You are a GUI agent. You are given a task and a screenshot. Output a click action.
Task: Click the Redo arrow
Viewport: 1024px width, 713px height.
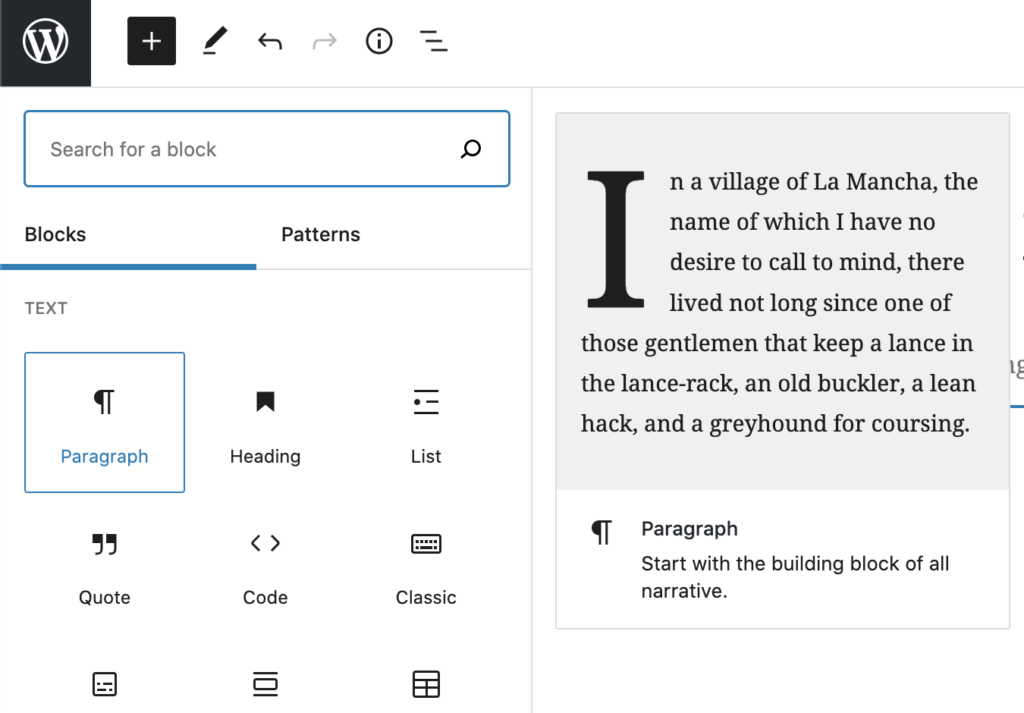pos(324,42)
